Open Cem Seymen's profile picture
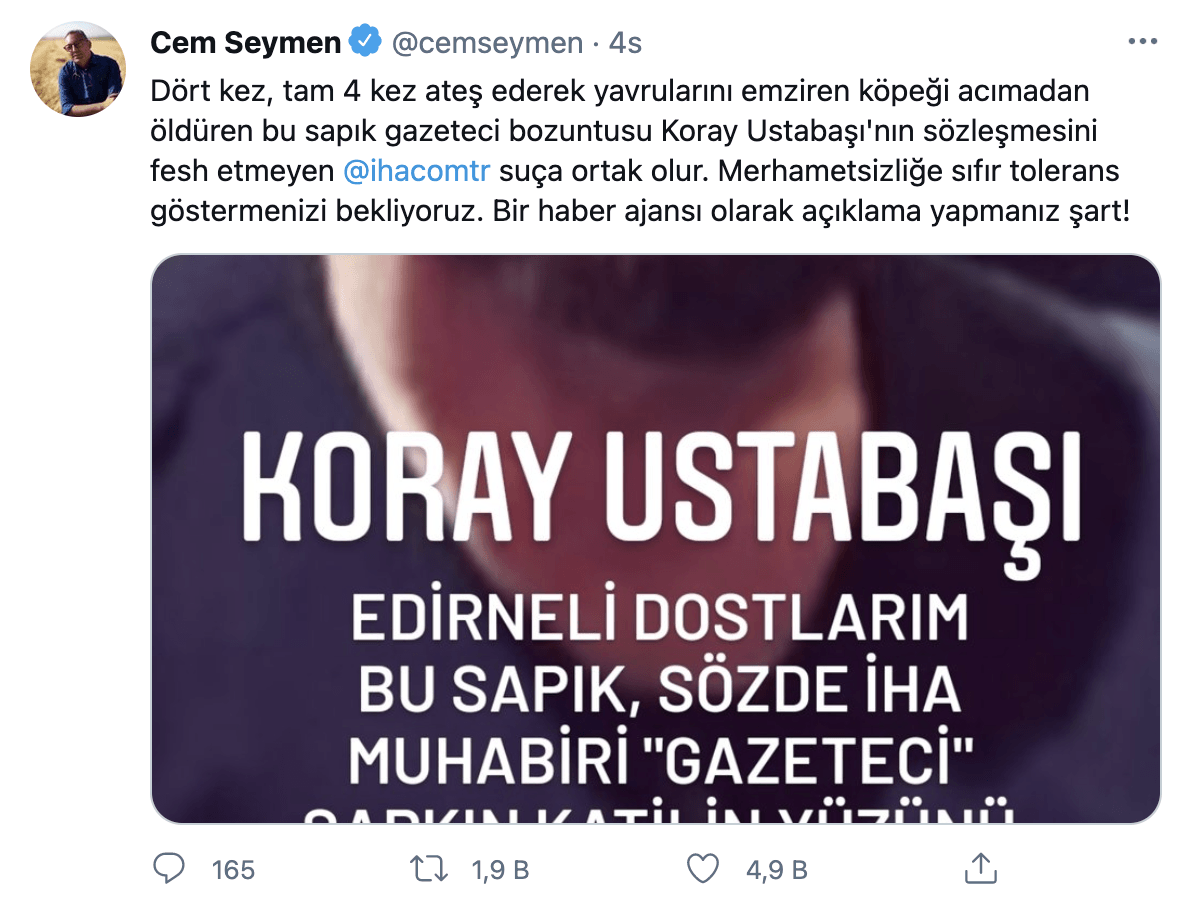Screen dimensions: 1190x912 [77, 69]
